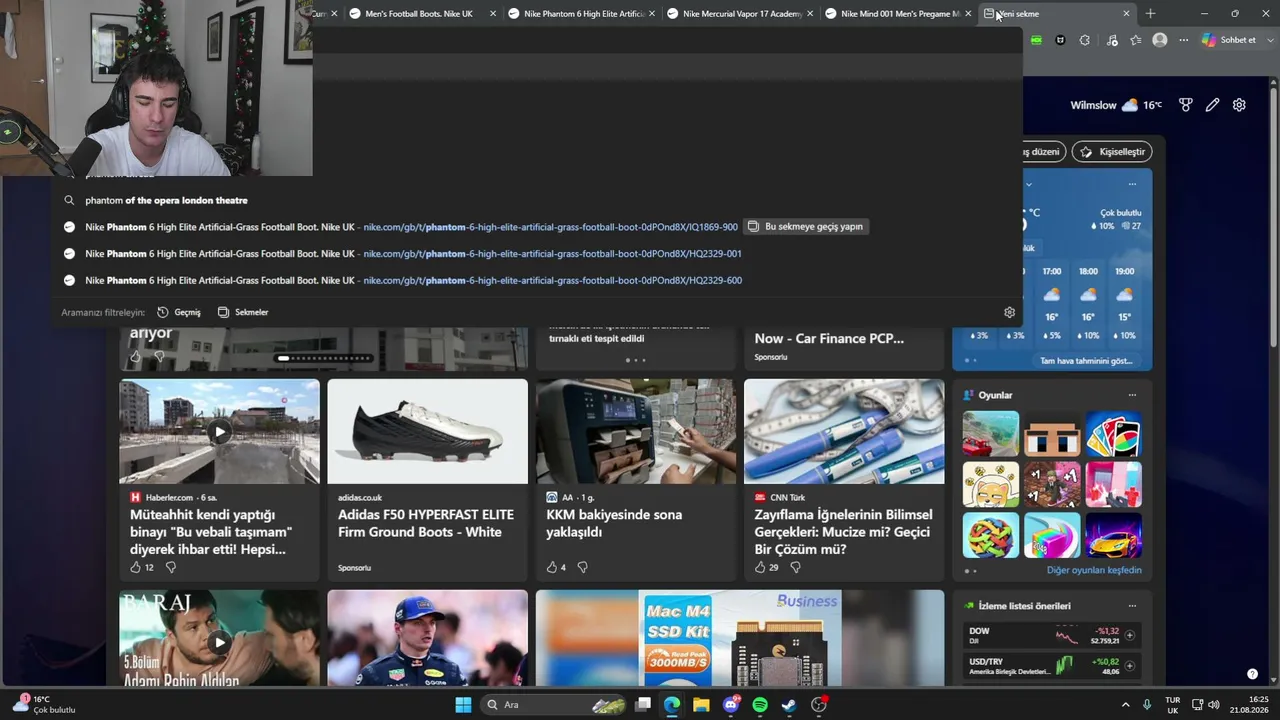Screen dimensions: 1280x720
Task: Open a new browser tab with plus
Action: pos(1150,14)
